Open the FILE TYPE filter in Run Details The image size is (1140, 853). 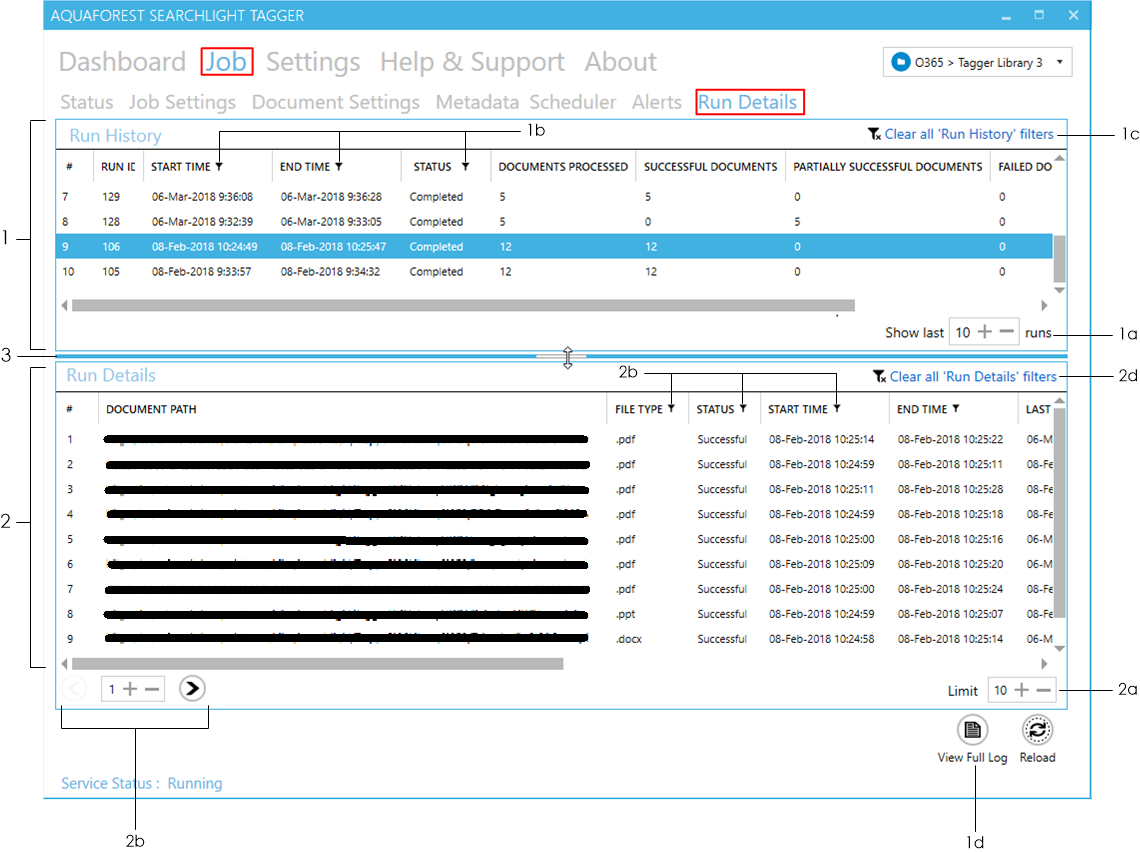pyautogui.click(x=672, y=408)
